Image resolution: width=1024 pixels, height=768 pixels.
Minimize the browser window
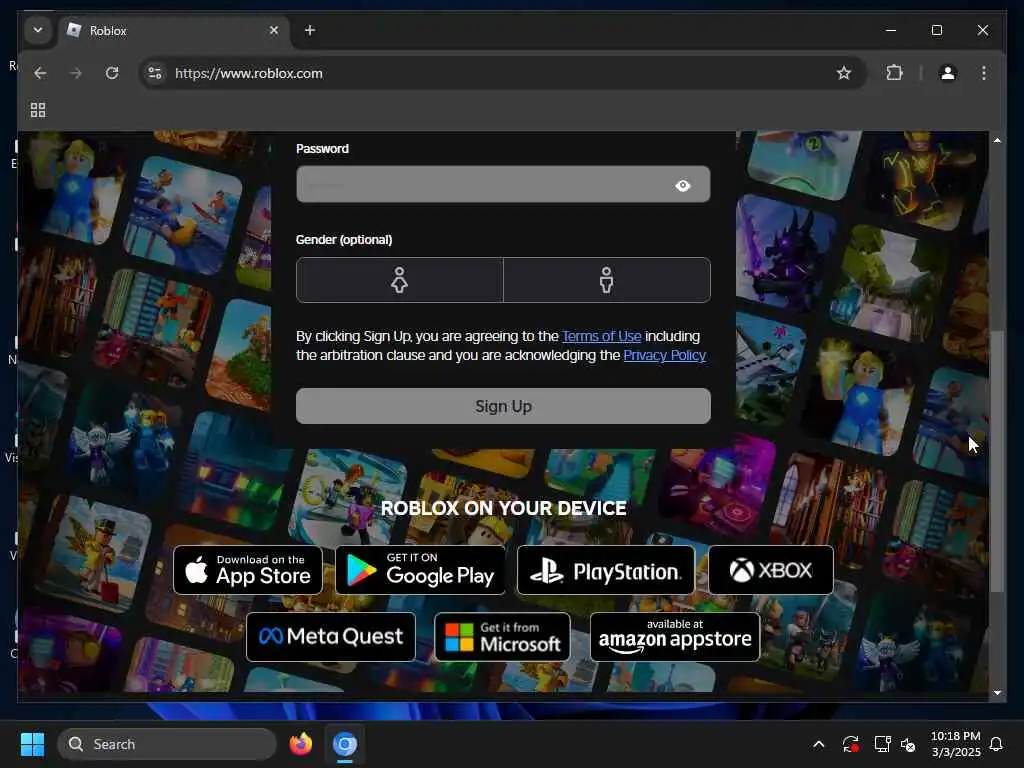(x=891, y=30)
